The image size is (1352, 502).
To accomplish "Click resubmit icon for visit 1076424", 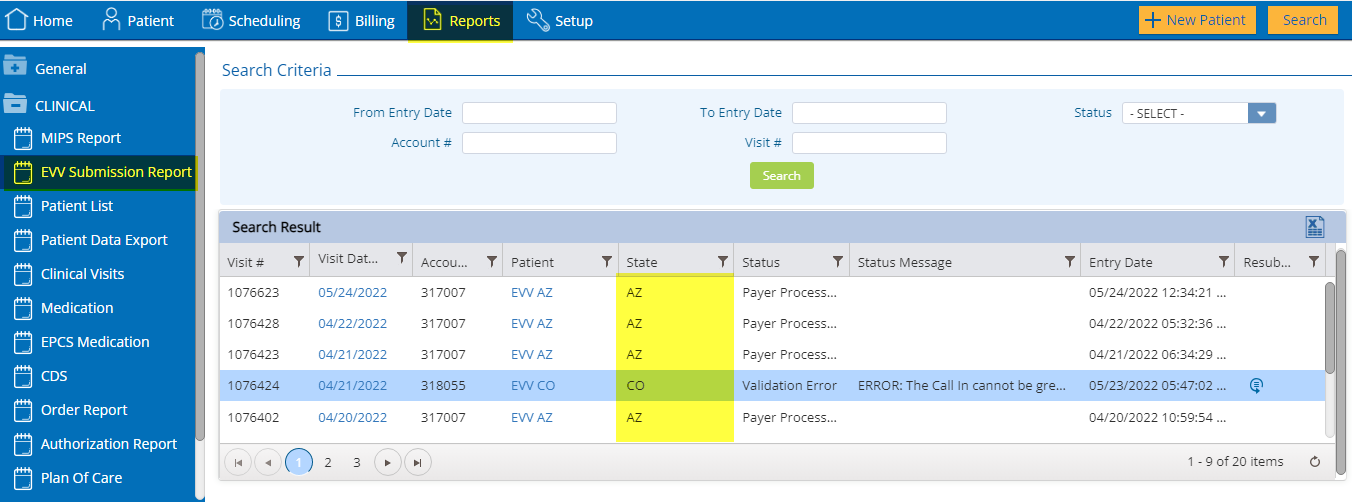I will 1257,385.
